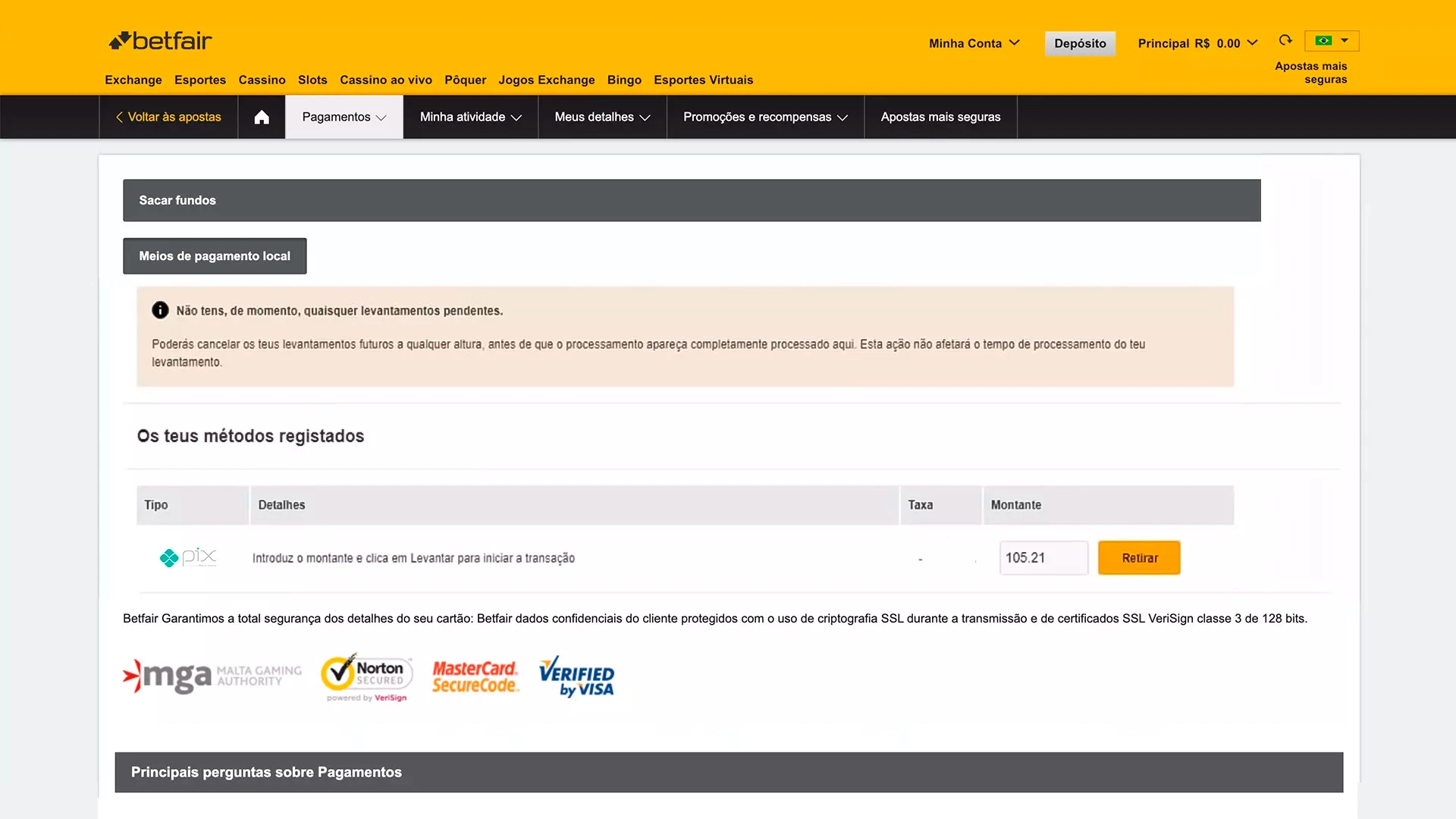
Task: Expand the Minha atividade menu
Action: [x=471, y=117]
